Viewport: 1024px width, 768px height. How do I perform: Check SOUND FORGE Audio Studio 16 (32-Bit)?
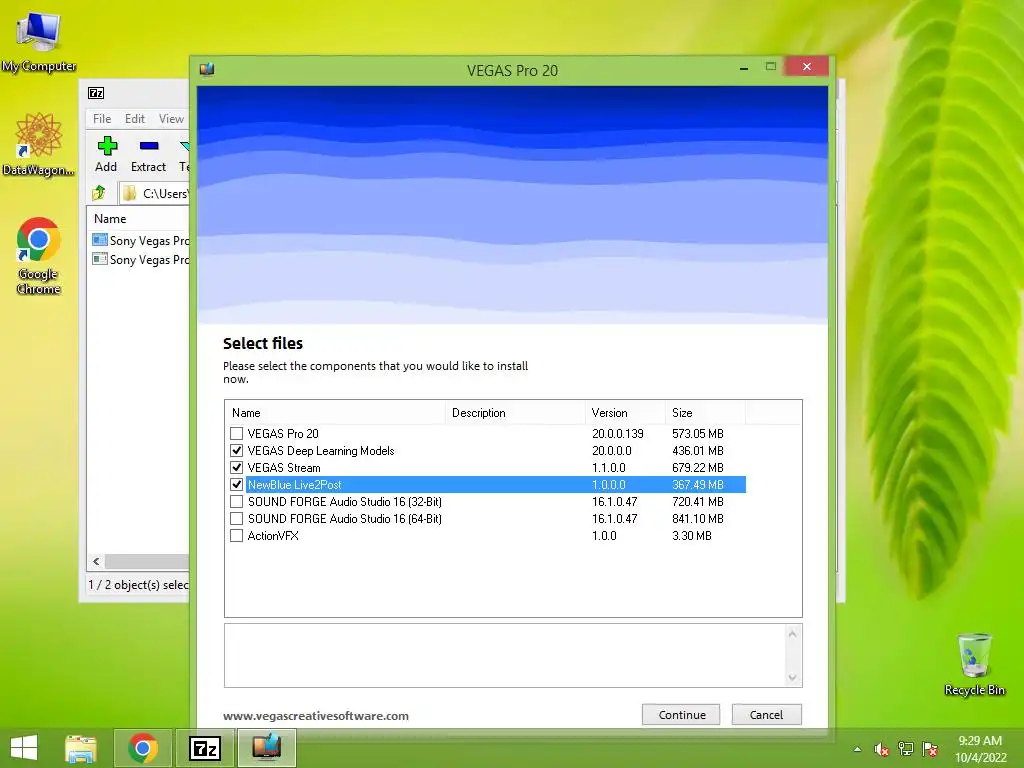click(236, 502)
